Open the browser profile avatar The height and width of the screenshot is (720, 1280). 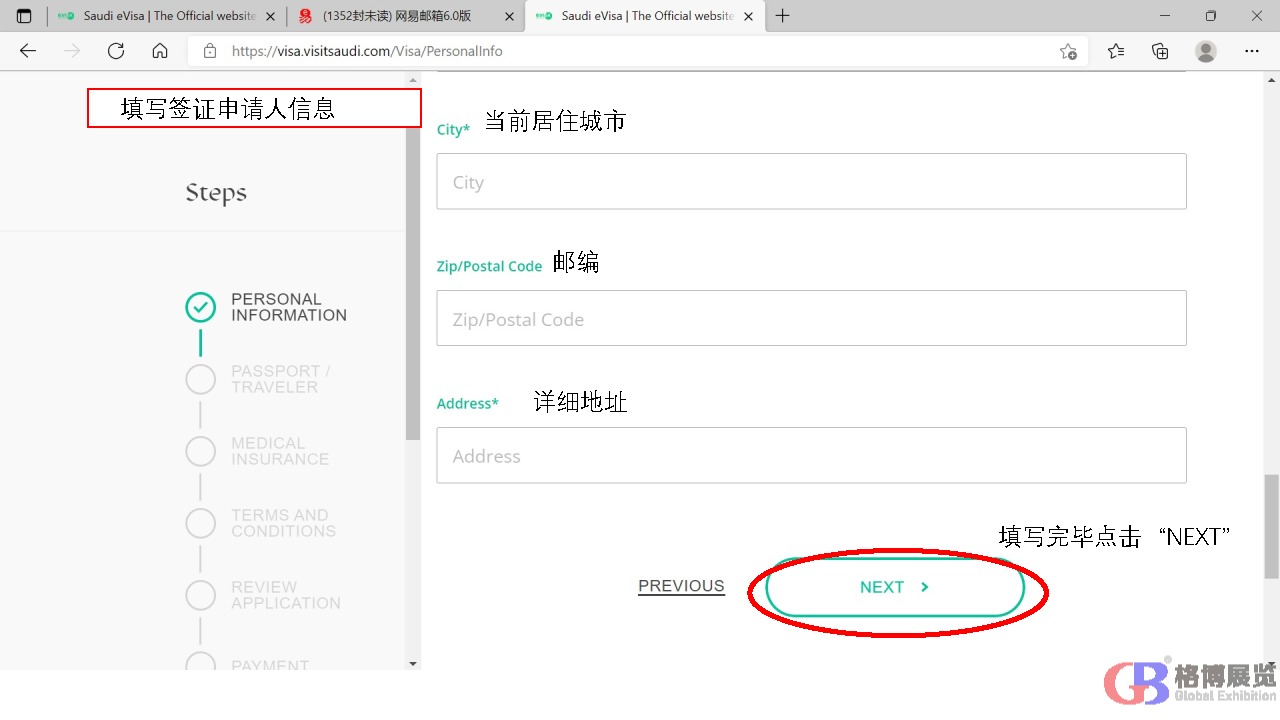coord(1206,51)
